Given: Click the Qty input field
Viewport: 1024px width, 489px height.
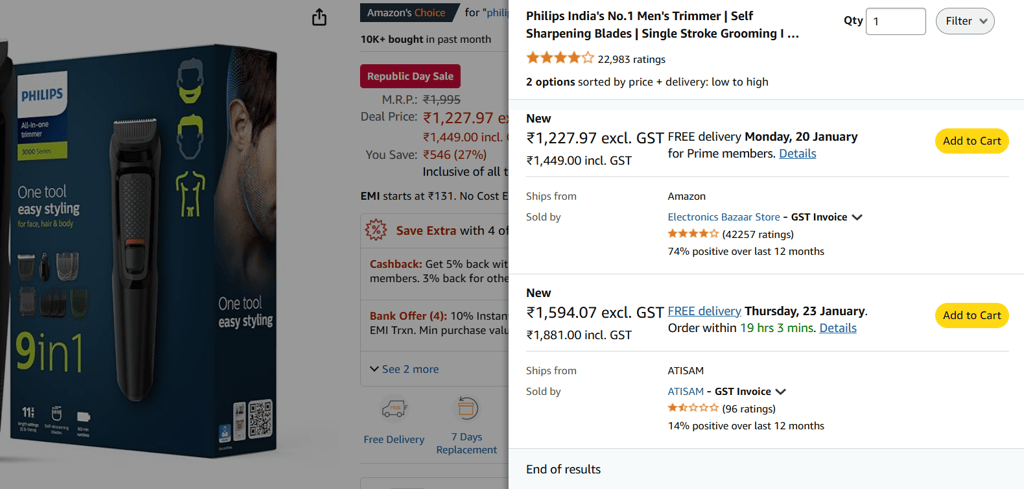Looking at the screenshot, I should 895,21.
